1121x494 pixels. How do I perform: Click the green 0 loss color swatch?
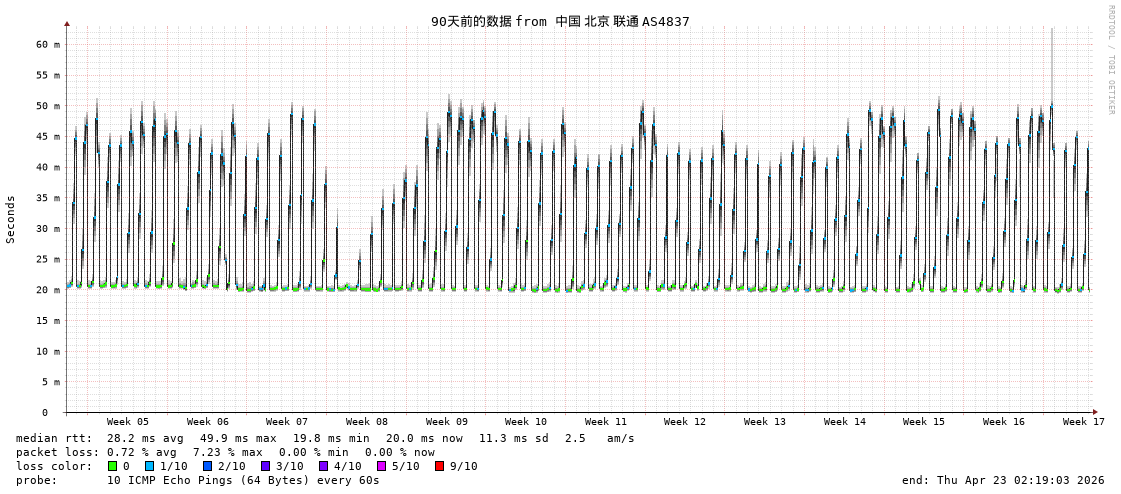[x=113, y=466]
